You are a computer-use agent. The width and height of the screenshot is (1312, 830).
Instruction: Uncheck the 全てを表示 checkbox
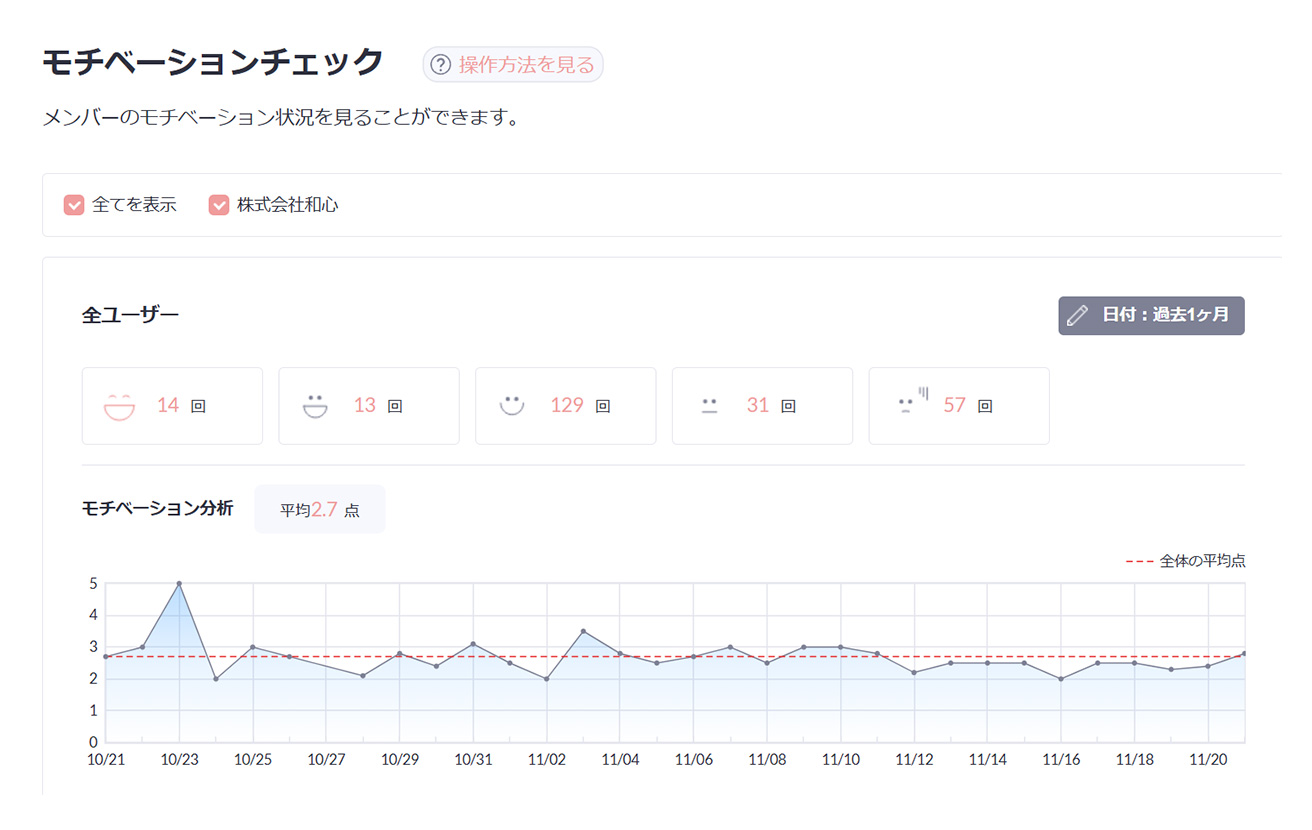click(x=74, y=205)
